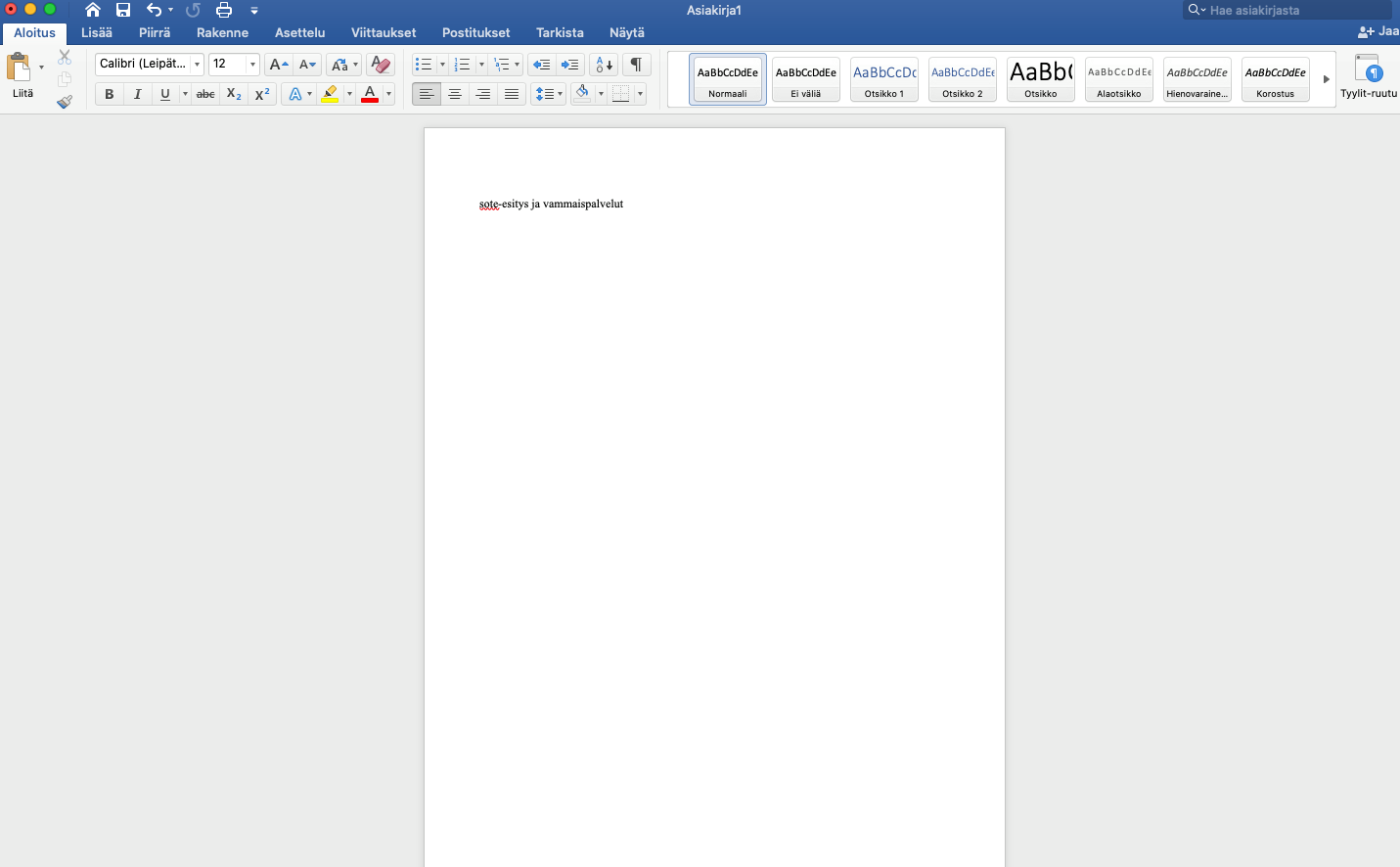Expand the font color arrow
Viewport: 1400px width, 867px height.
tap(388, 94)
